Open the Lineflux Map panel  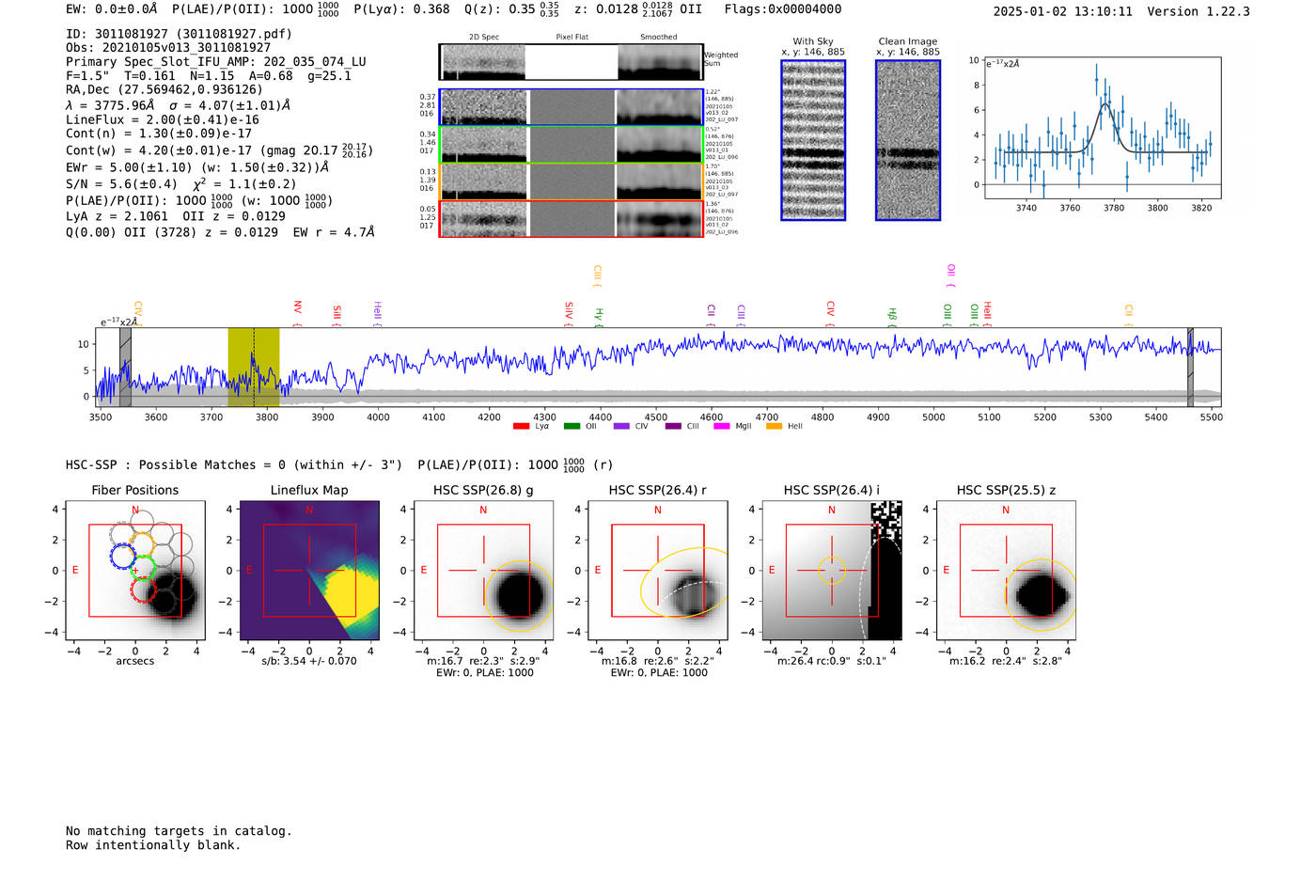point(310,571)
